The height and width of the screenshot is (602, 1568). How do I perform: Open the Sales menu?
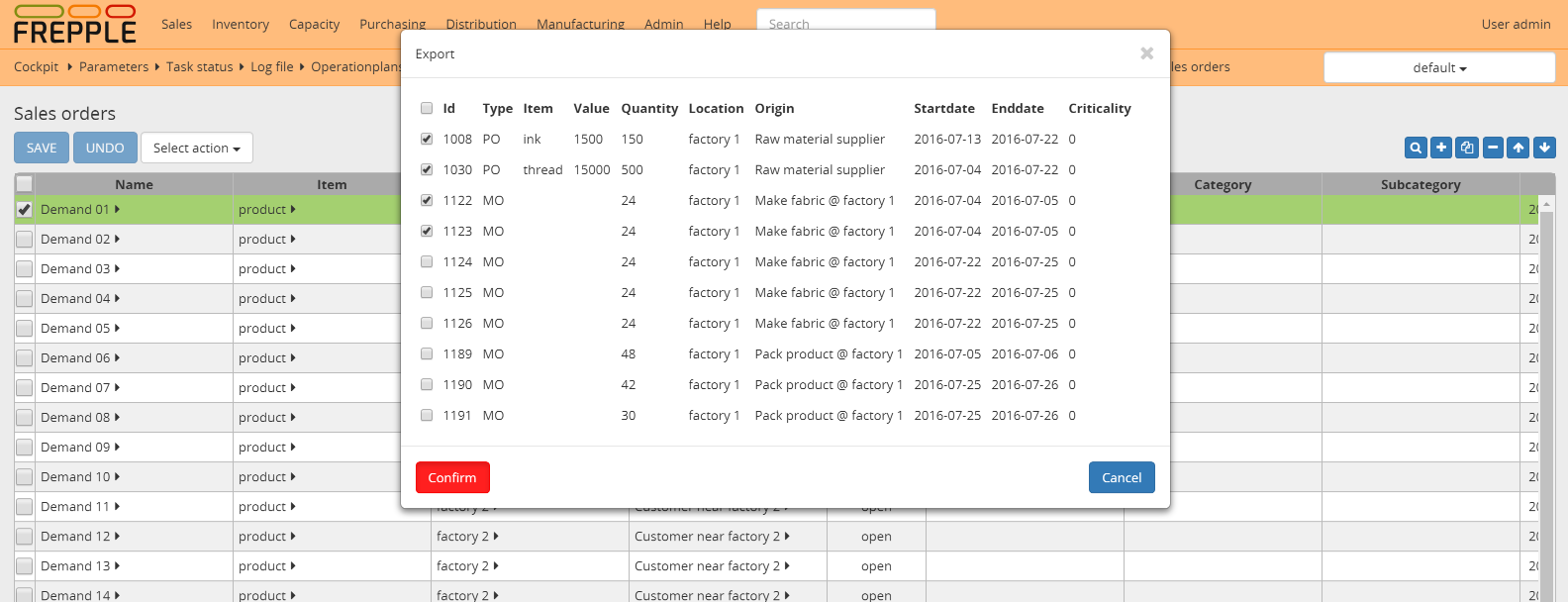point(176,24)
